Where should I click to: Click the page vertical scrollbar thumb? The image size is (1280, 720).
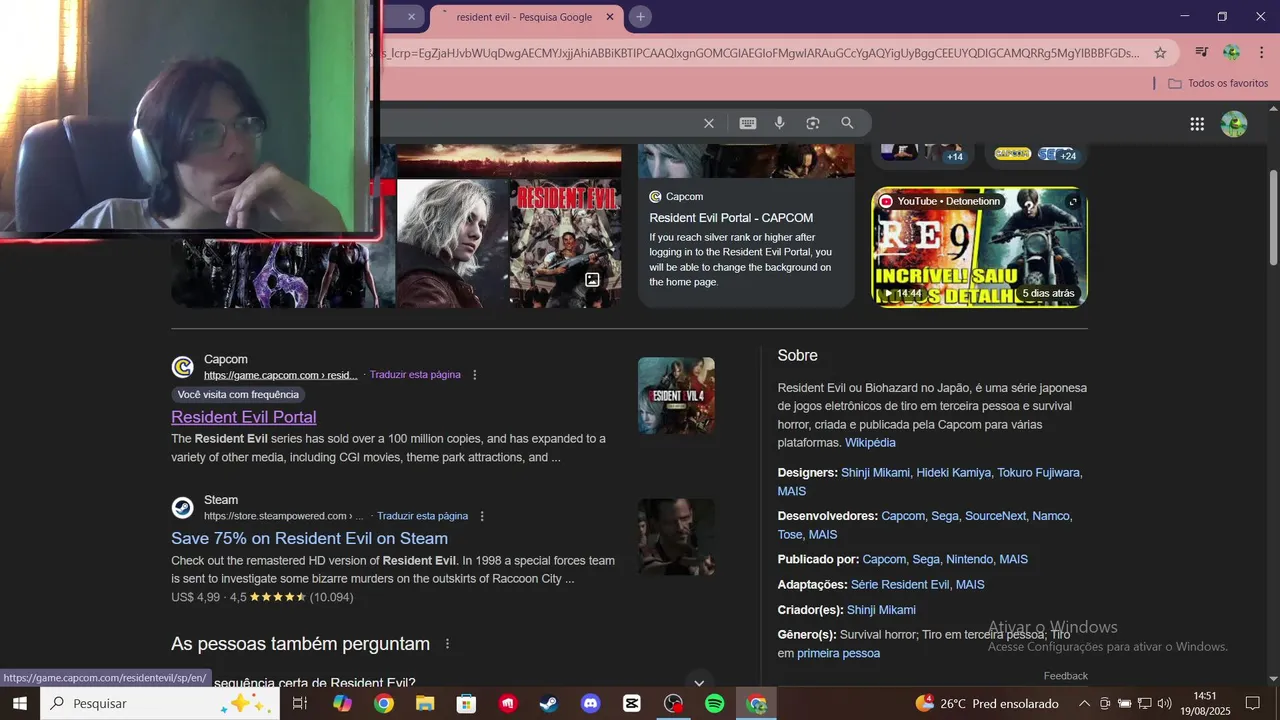[1273, 217]
